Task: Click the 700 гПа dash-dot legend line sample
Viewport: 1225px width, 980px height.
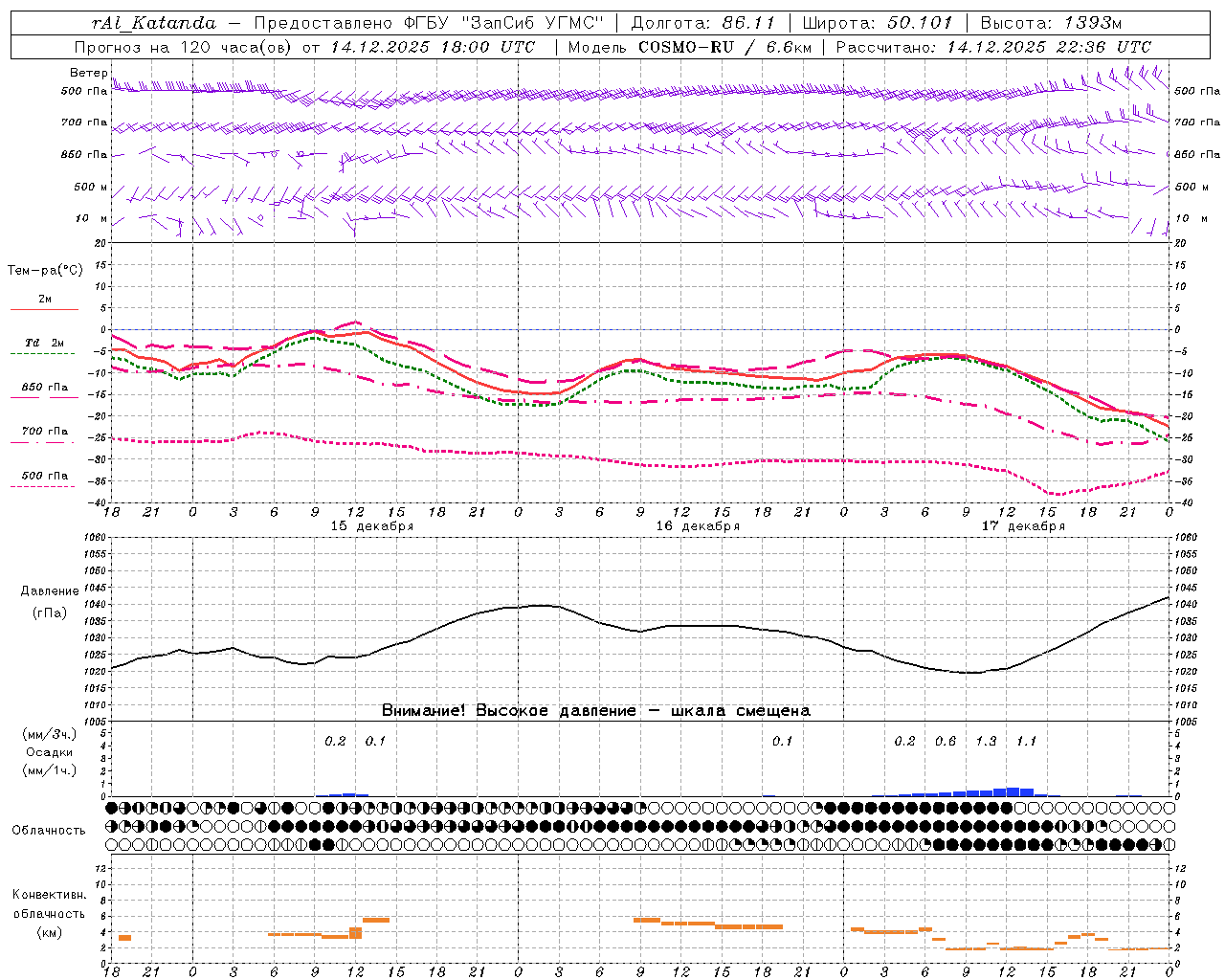Action: tap(44, 443)
